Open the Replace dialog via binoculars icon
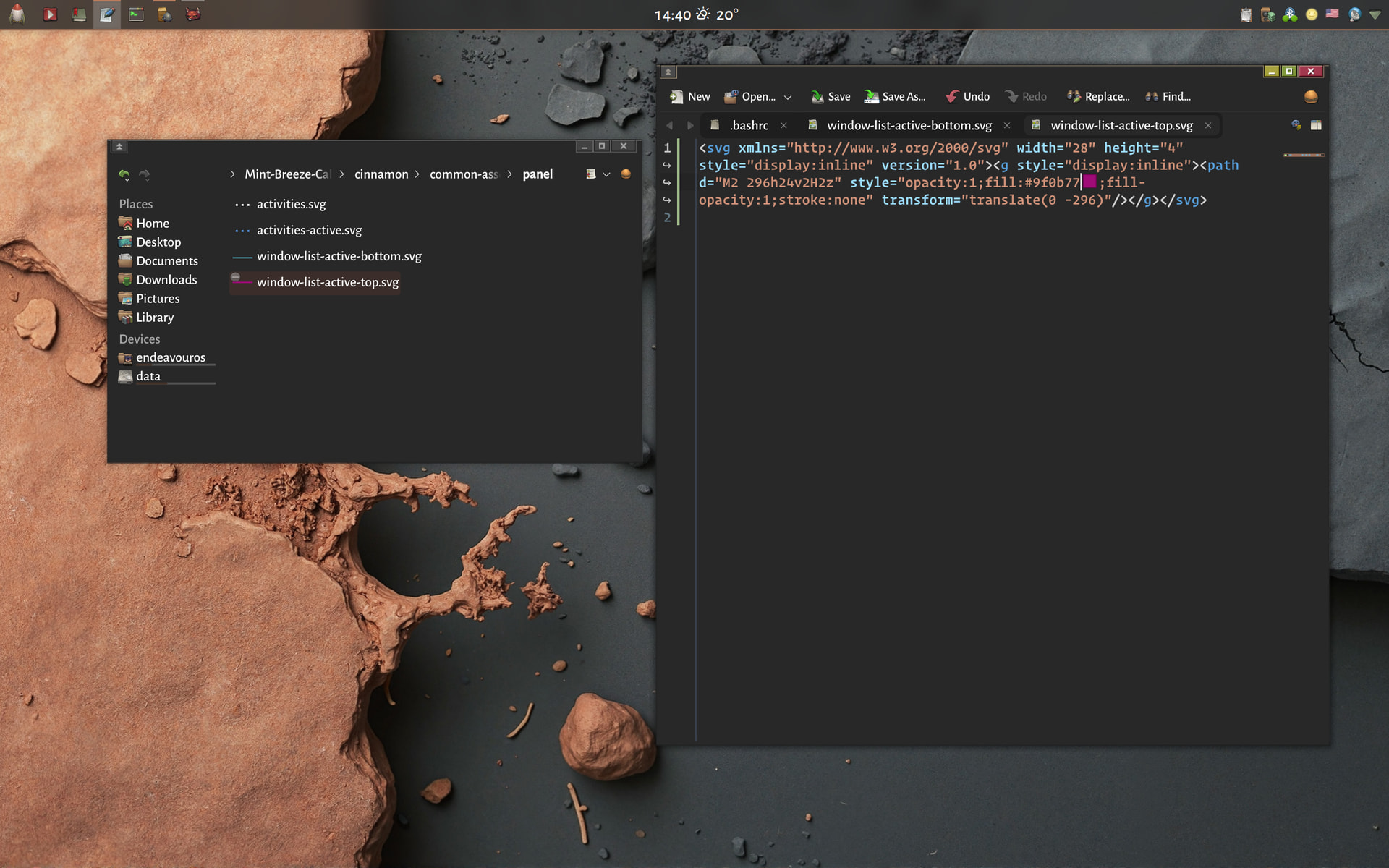The height and width of the screenshot is (868, 1389). click(x=1074, y=96)
